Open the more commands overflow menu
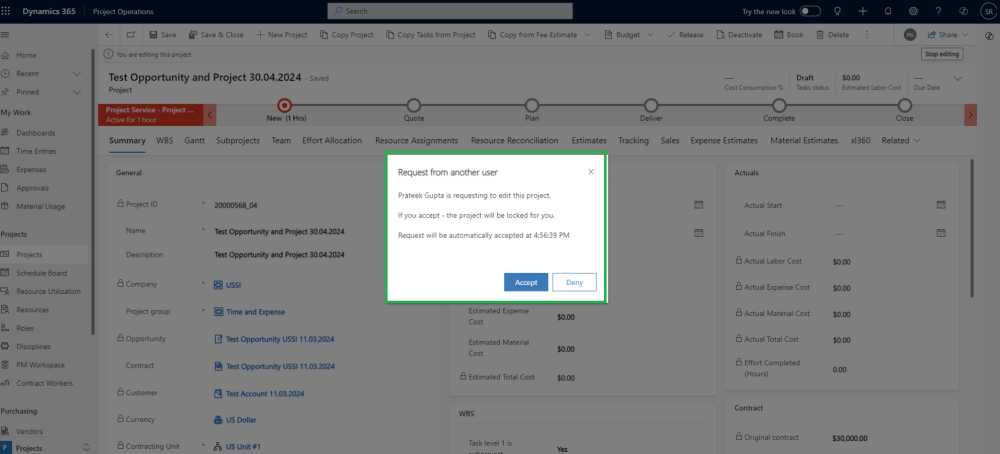1000x454 pixels. pos(866,34)
